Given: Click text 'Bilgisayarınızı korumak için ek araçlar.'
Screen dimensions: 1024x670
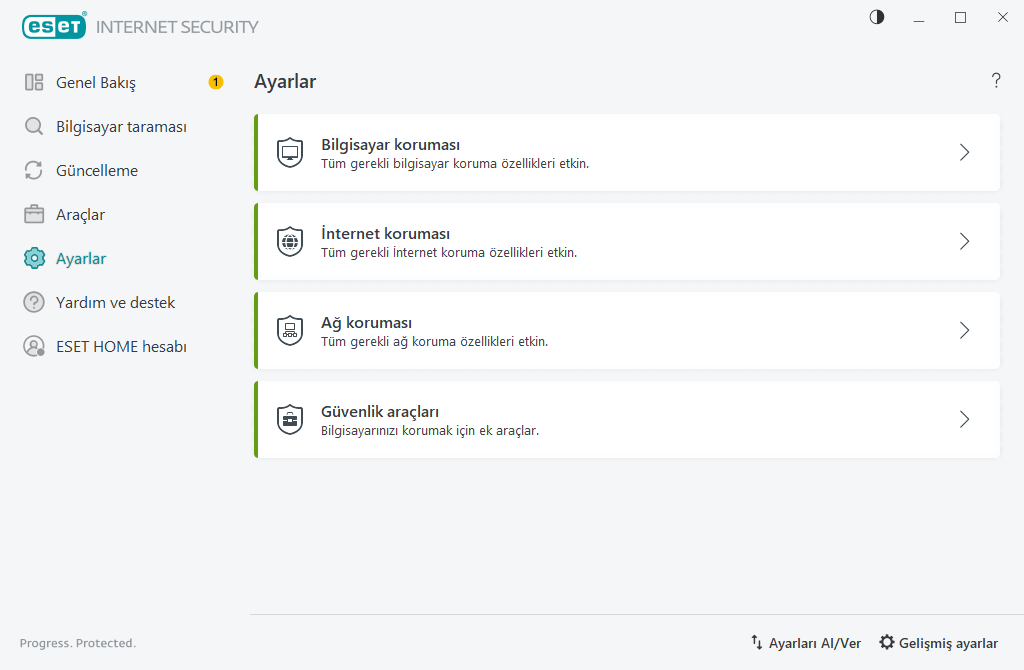Looking at the screenshot, I should (430, 430).
